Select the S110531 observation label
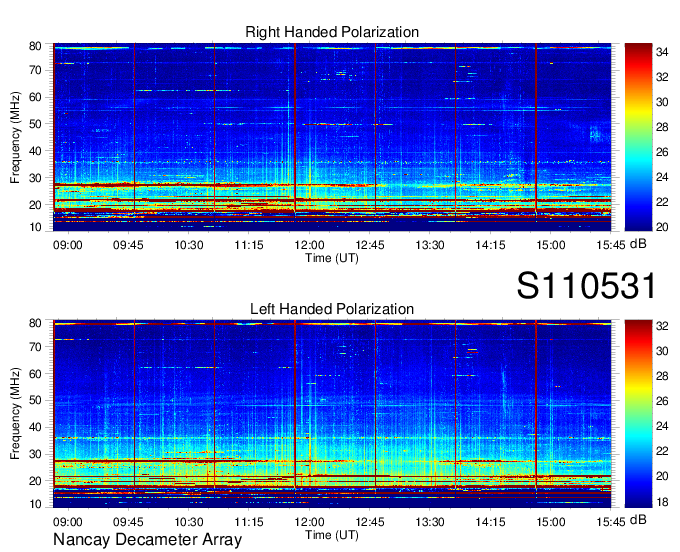The width and height of the screenshot is (680, 552). point(586,286)
